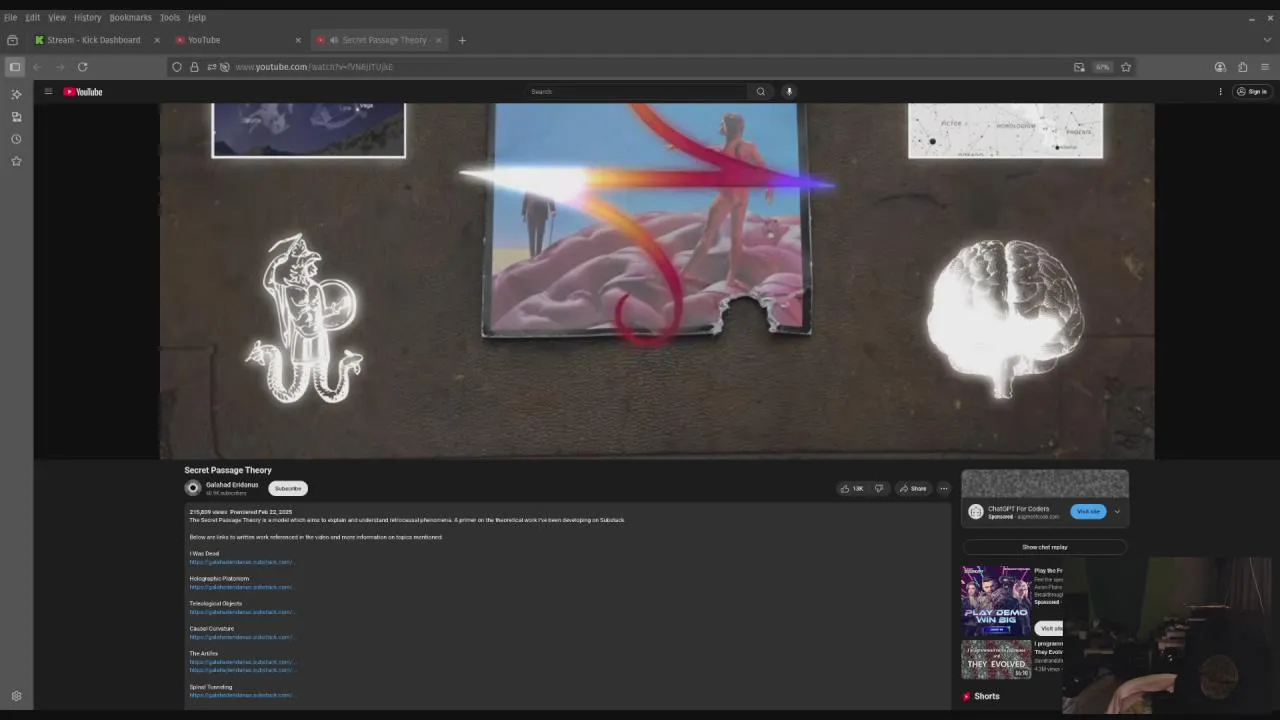Close the plain YouTube tab

pos(298,40)
